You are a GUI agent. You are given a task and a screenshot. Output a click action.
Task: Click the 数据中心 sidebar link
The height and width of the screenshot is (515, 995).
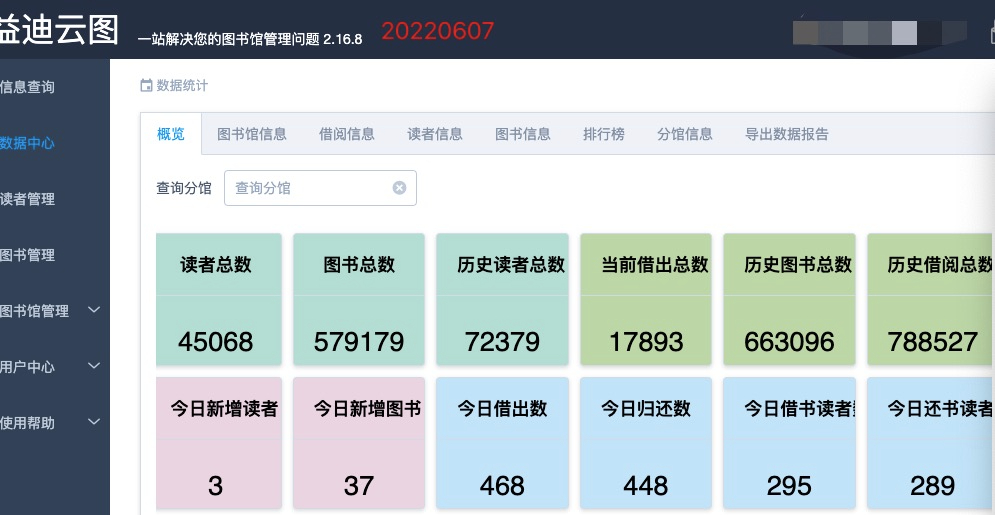tap(28, 143)
